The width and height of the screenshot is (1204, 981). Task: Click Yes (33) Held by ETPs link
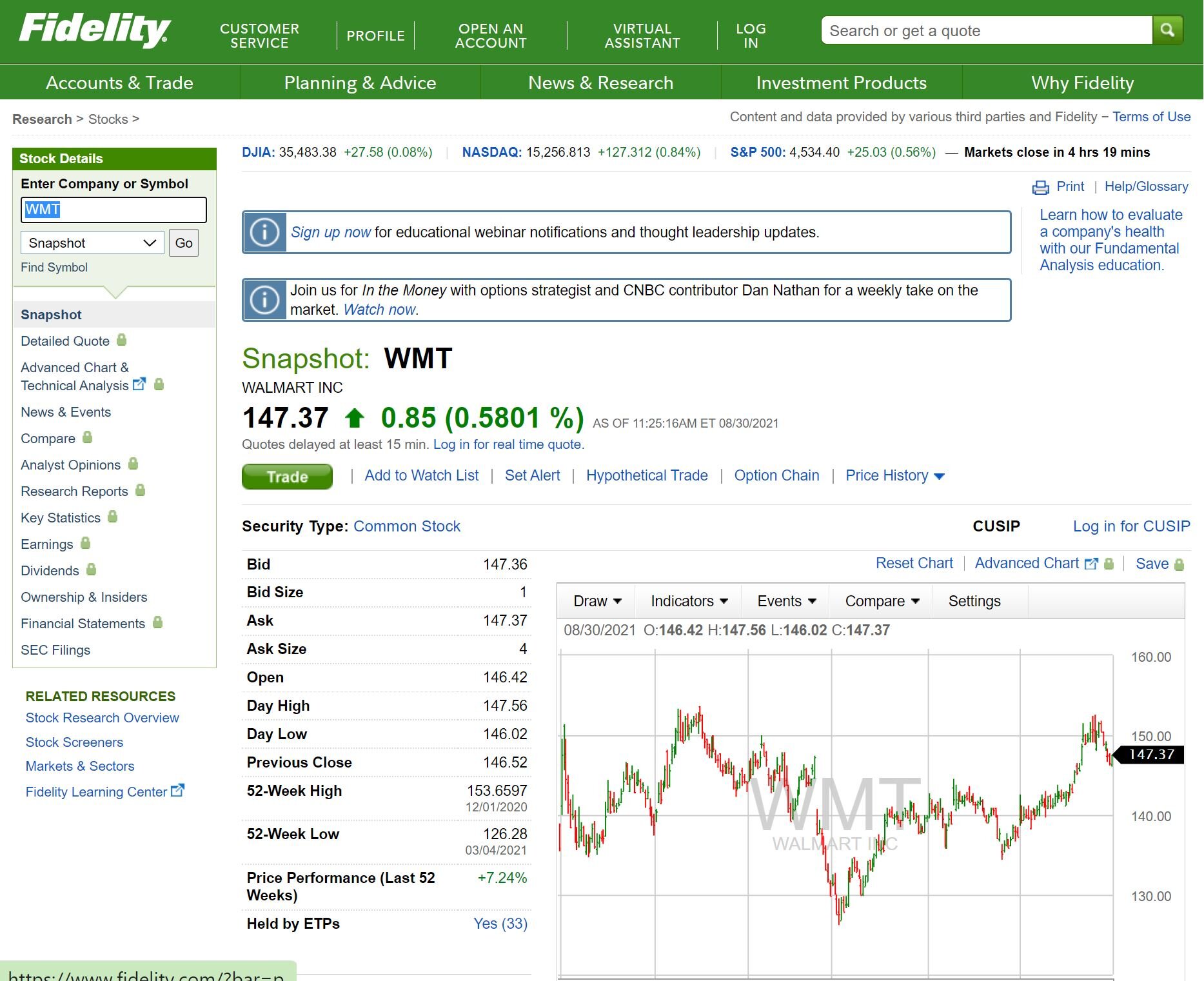coord(500,923)
